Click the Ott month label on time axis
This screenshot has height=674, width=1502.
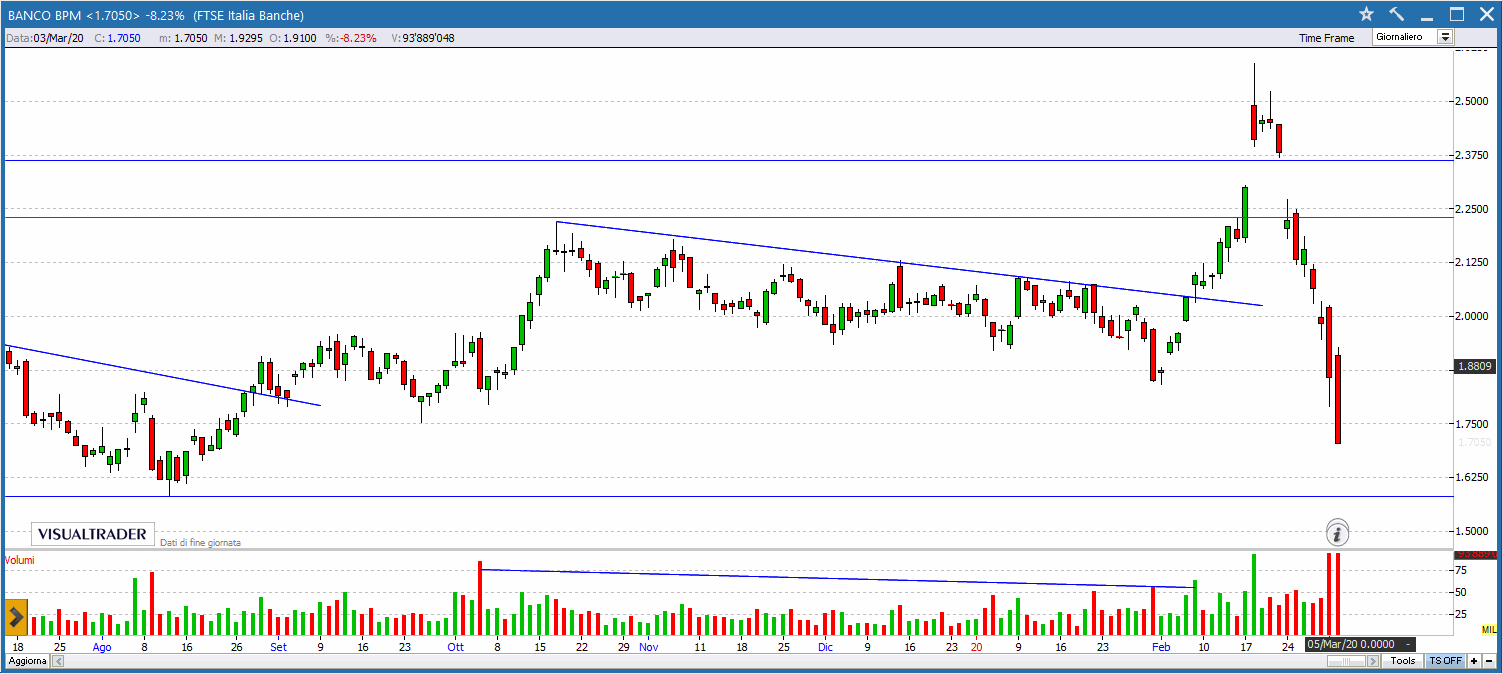[455, 647]
